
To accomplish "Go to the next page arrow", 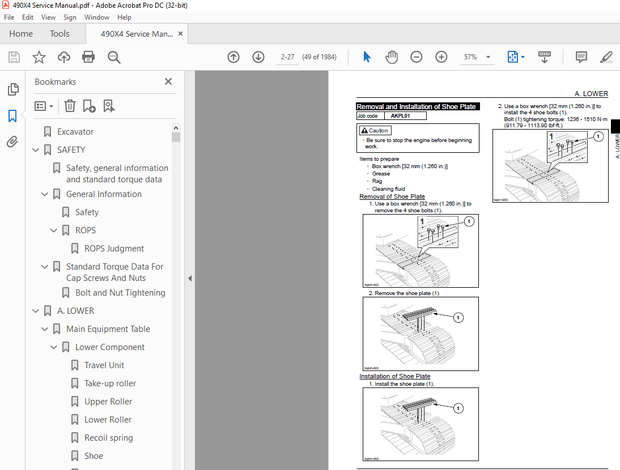I will tap(258, 57).
